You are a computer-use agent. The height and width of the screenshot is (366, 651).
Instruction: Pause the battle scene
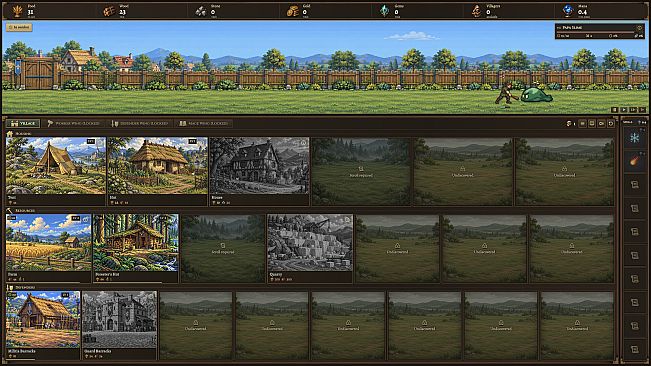pos(615,110)
